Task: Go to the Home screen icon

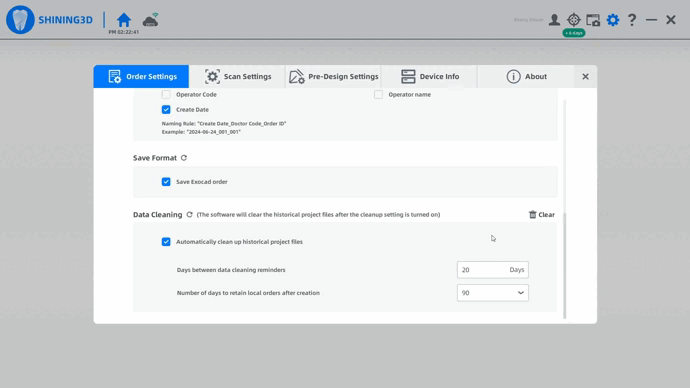Action: [124, 20]
